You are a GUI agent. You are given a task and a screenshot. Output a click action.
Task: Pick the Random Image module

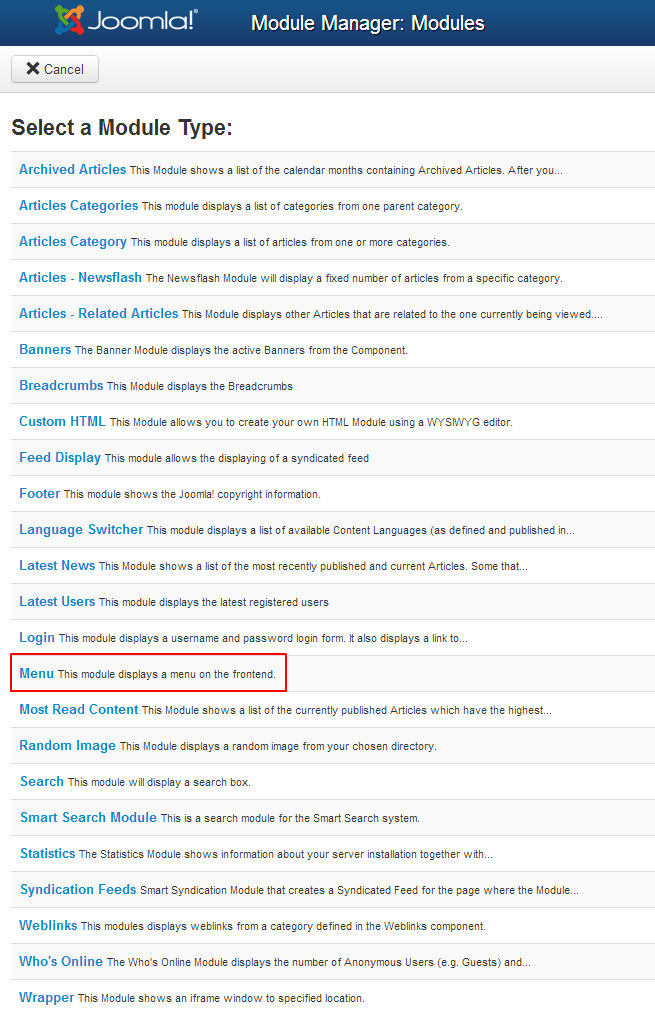67,746
